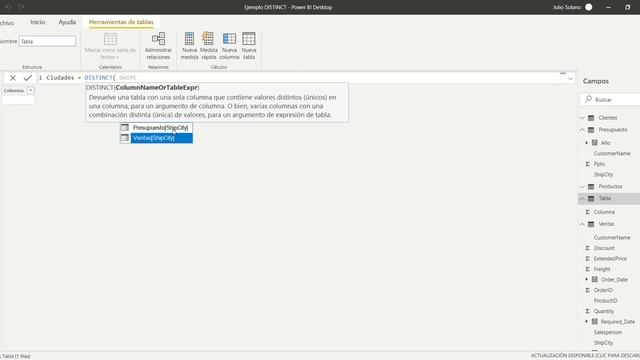This screenshot has height=360, width=640.
Task: Click the Order_Date hierarchy icon
Action: pos(595,279)
